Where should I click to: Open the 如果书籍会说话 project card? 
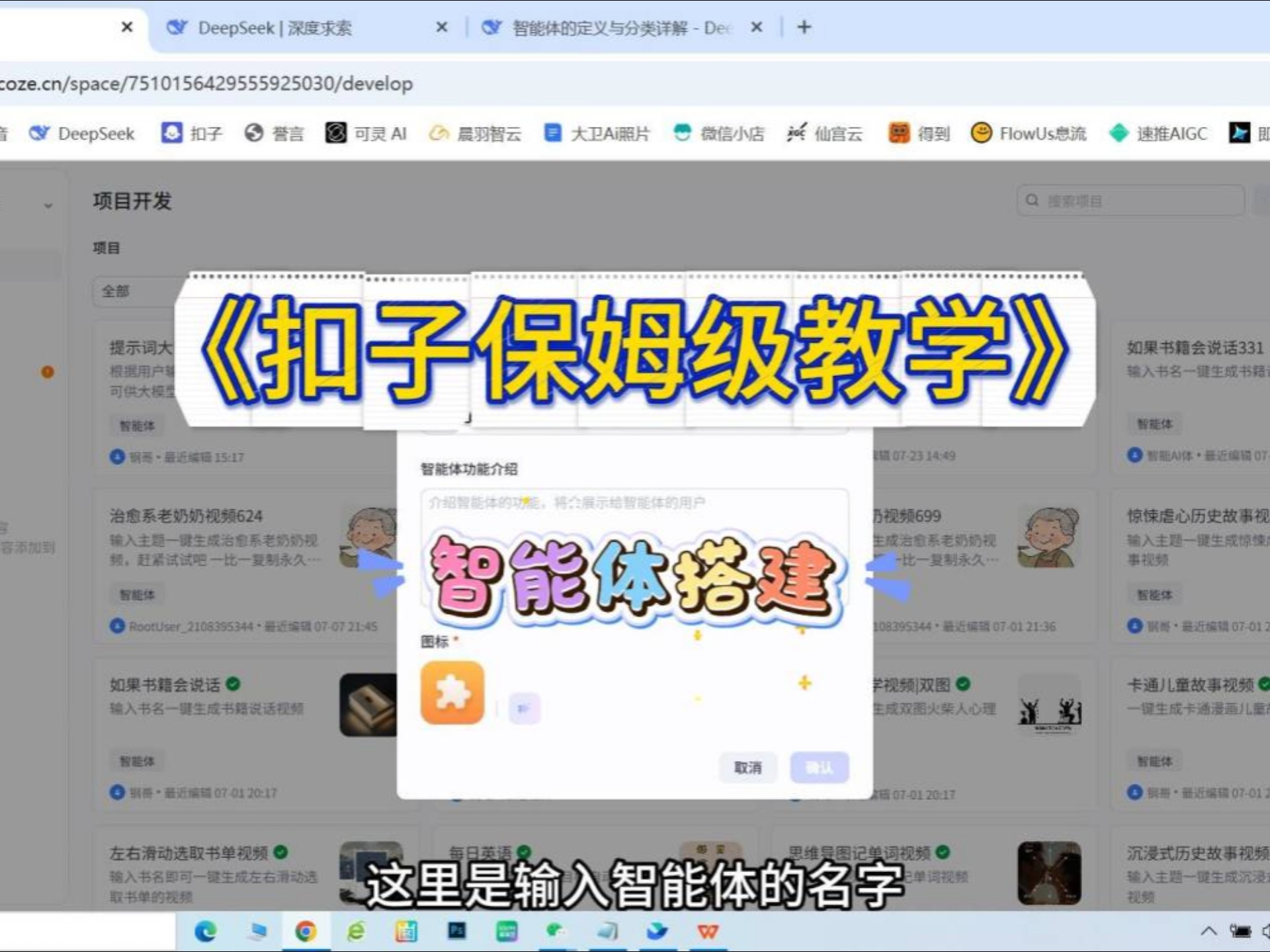(245, 734)
